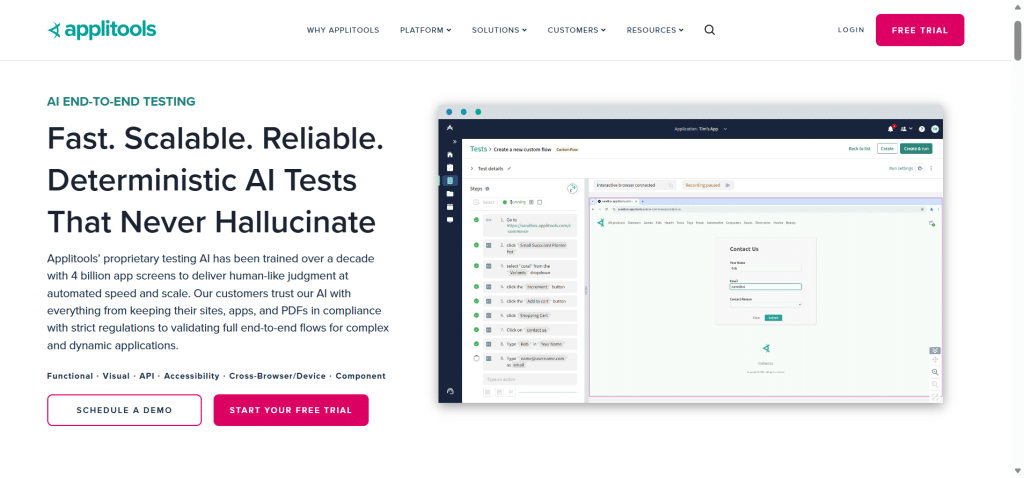Click the Back to list link
1024x478 pixels.
(859, 149)
